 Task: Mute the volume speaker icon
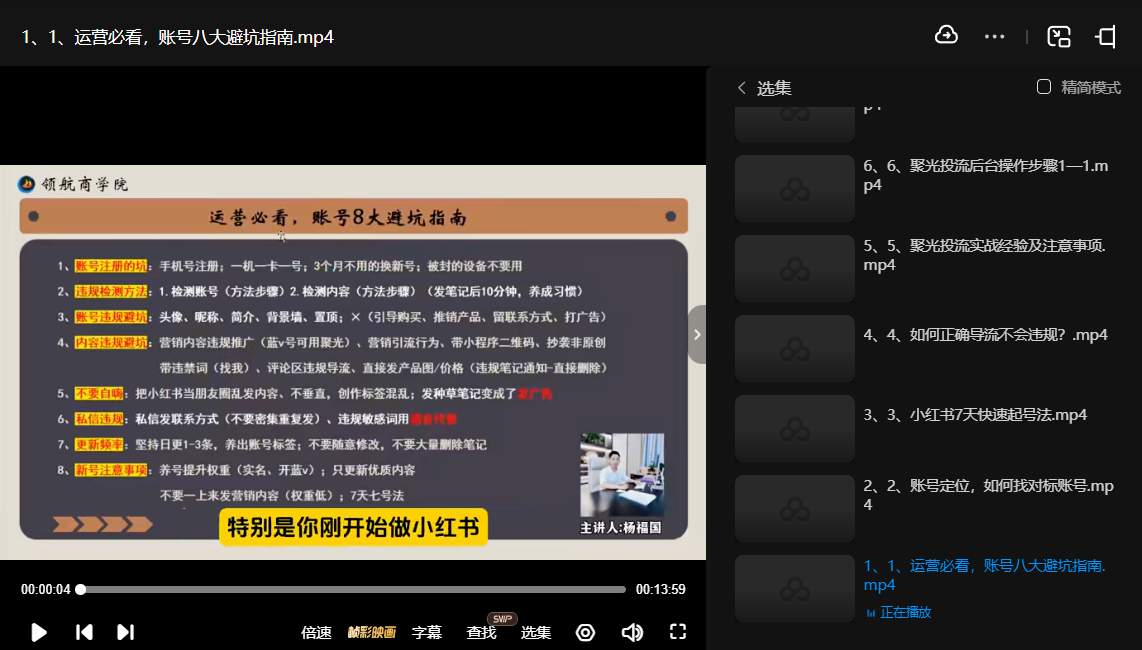[x=632, y=632]
